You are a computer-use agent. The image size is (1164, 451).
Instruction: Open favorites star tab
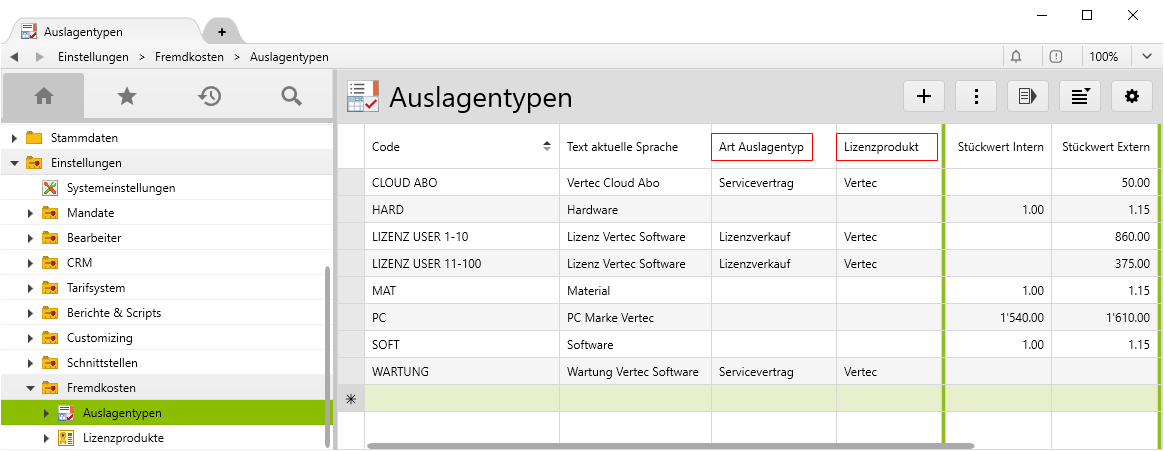(126, 96)
